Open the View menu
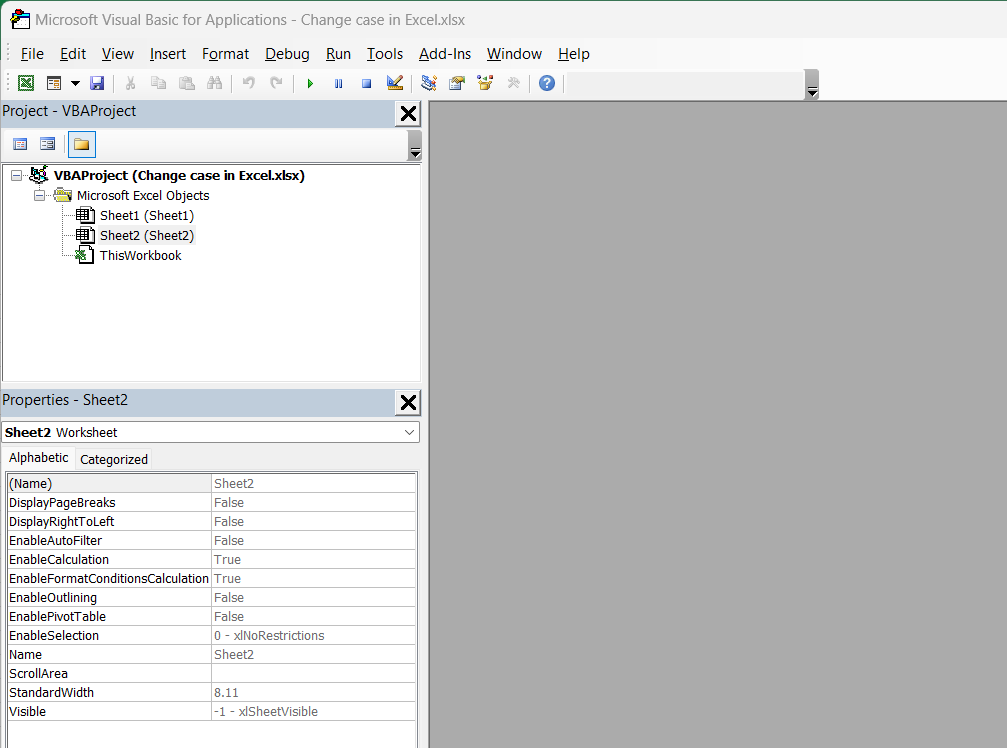The width and height of the screenshot is (1007, 748). (x=118, y=54)
